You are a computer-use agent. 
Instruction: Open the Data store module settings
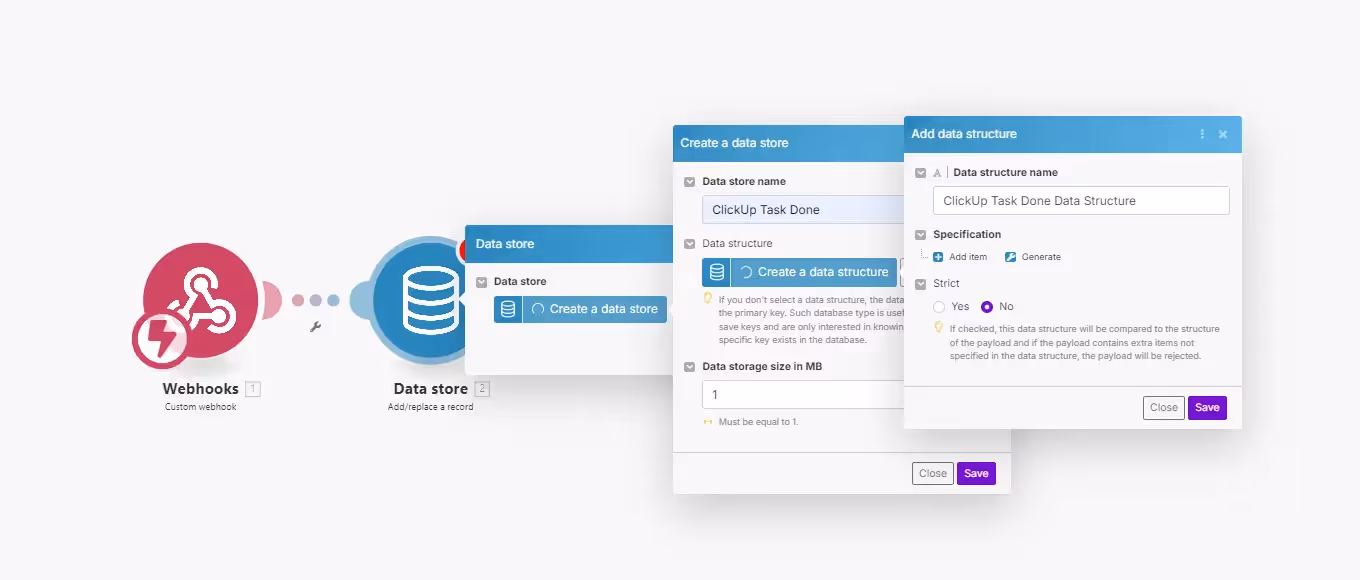(x=430, y=300)
